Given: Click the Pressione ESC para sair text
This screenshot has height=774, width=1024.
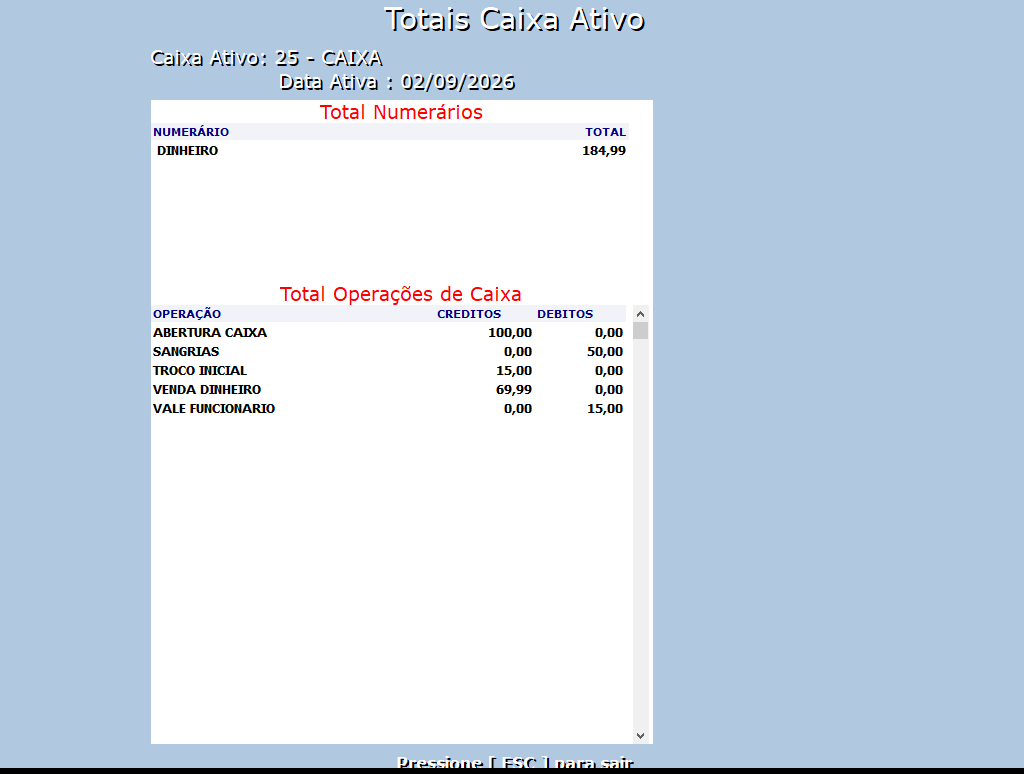Looking at the screenshot, I should coord(515,762).
